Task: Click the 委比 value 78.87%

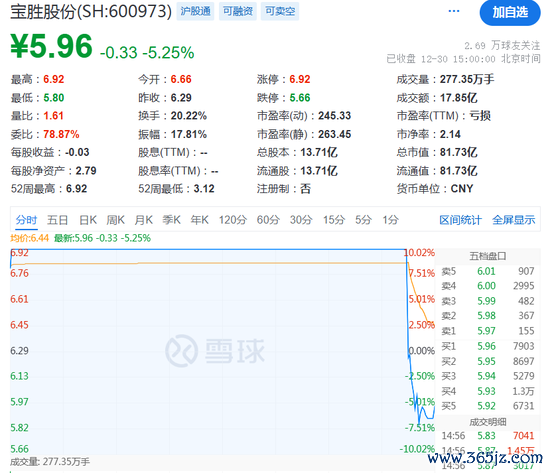Action: click(x=61, y=134)
